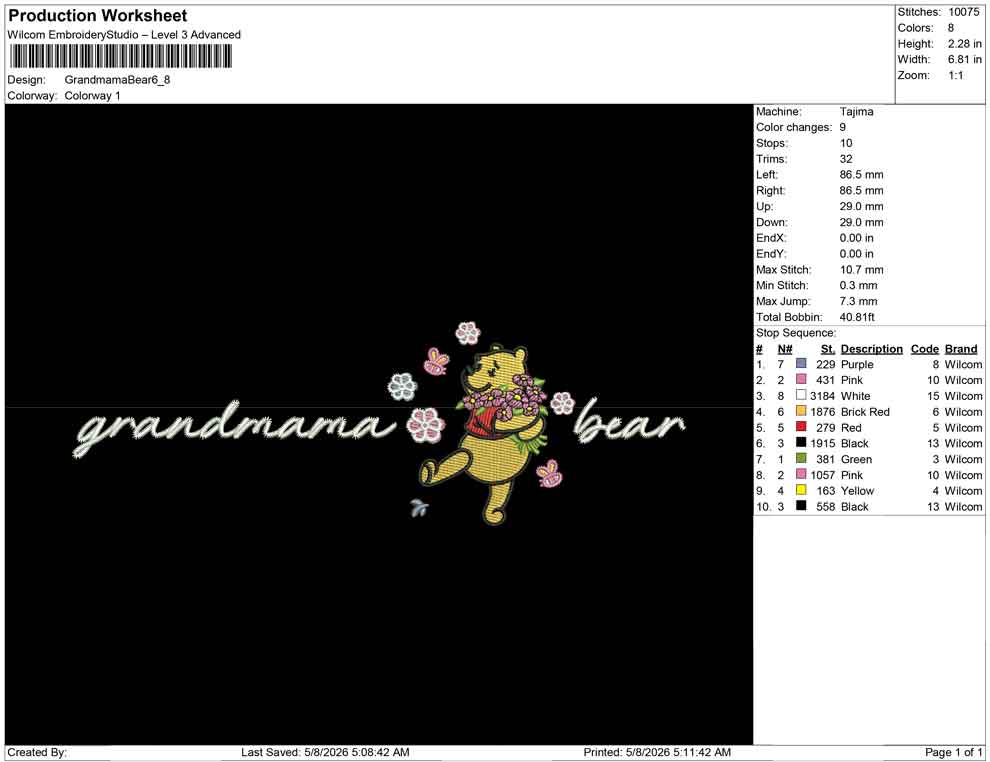Click the black swatch beside 1915 stitches

801,443
